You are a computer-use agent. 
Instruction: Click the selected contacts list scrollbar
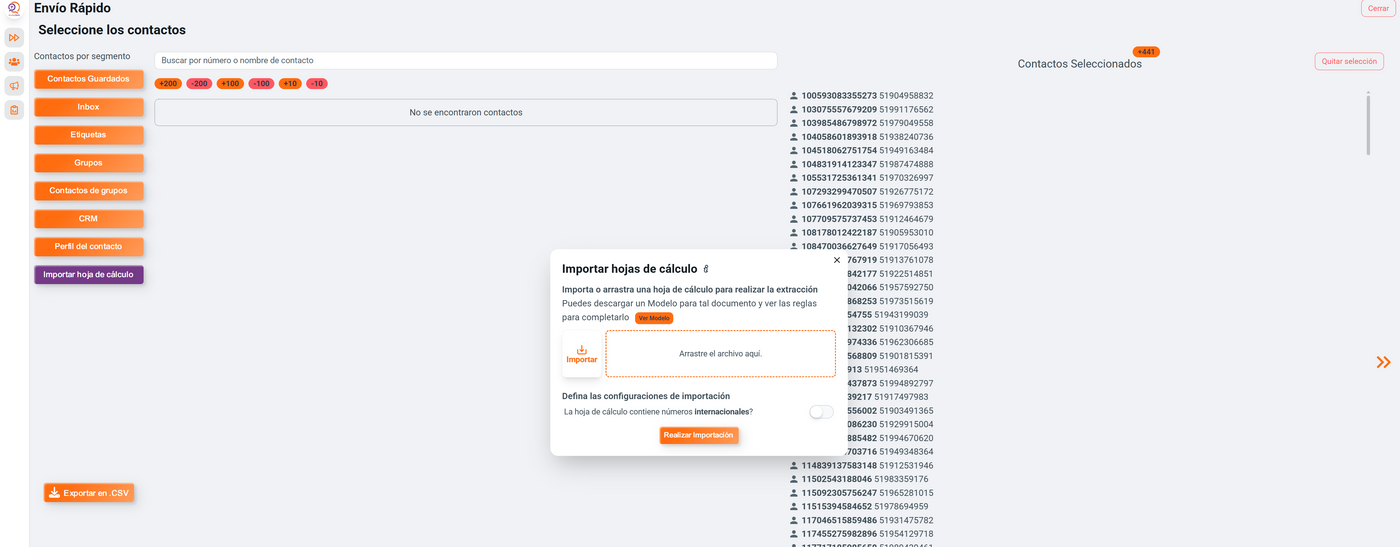click(x=1368, y=123)
